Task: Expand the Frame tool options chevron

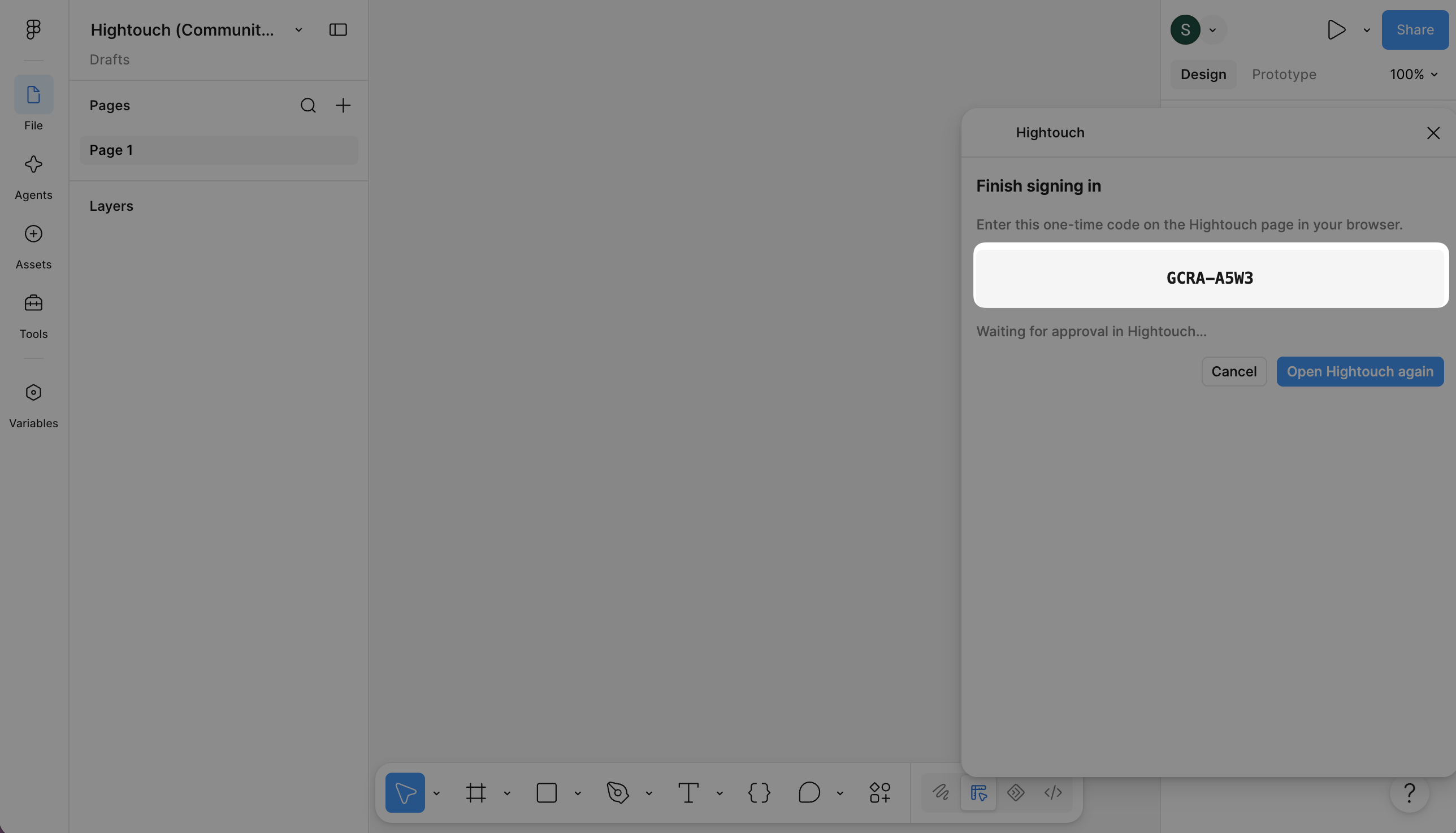Action: 507,793
